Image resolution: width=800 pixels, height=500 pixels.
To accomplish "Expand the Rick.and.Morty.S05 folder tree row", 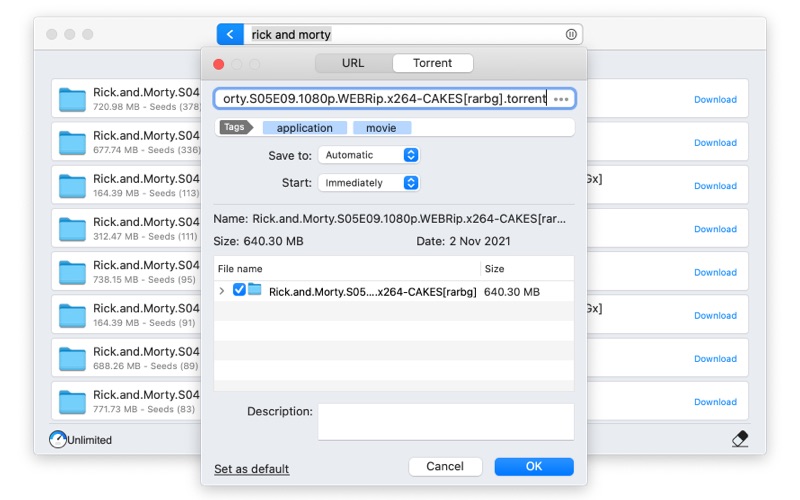I will click(221, 291).
